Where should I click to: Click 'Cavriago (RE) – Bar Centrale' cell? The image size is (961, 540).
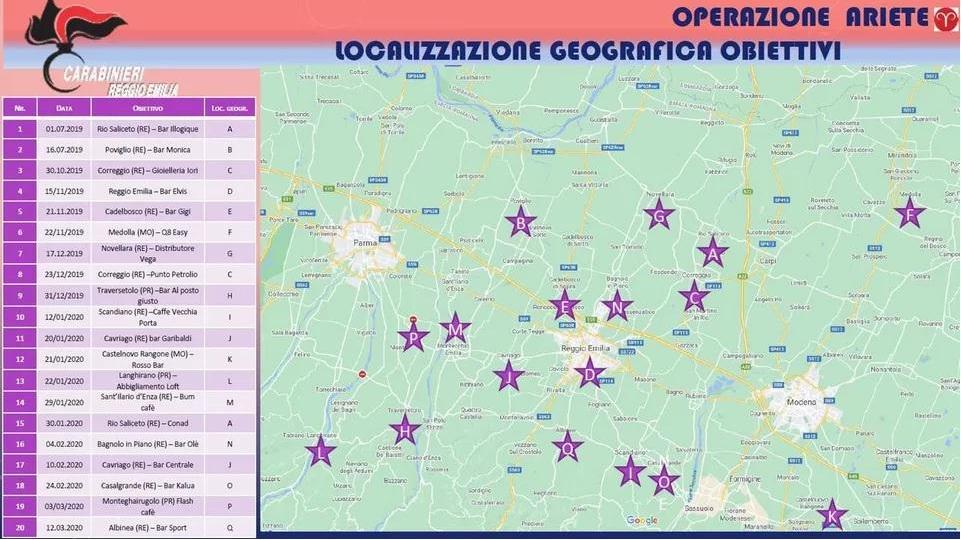tap(148, 465)
